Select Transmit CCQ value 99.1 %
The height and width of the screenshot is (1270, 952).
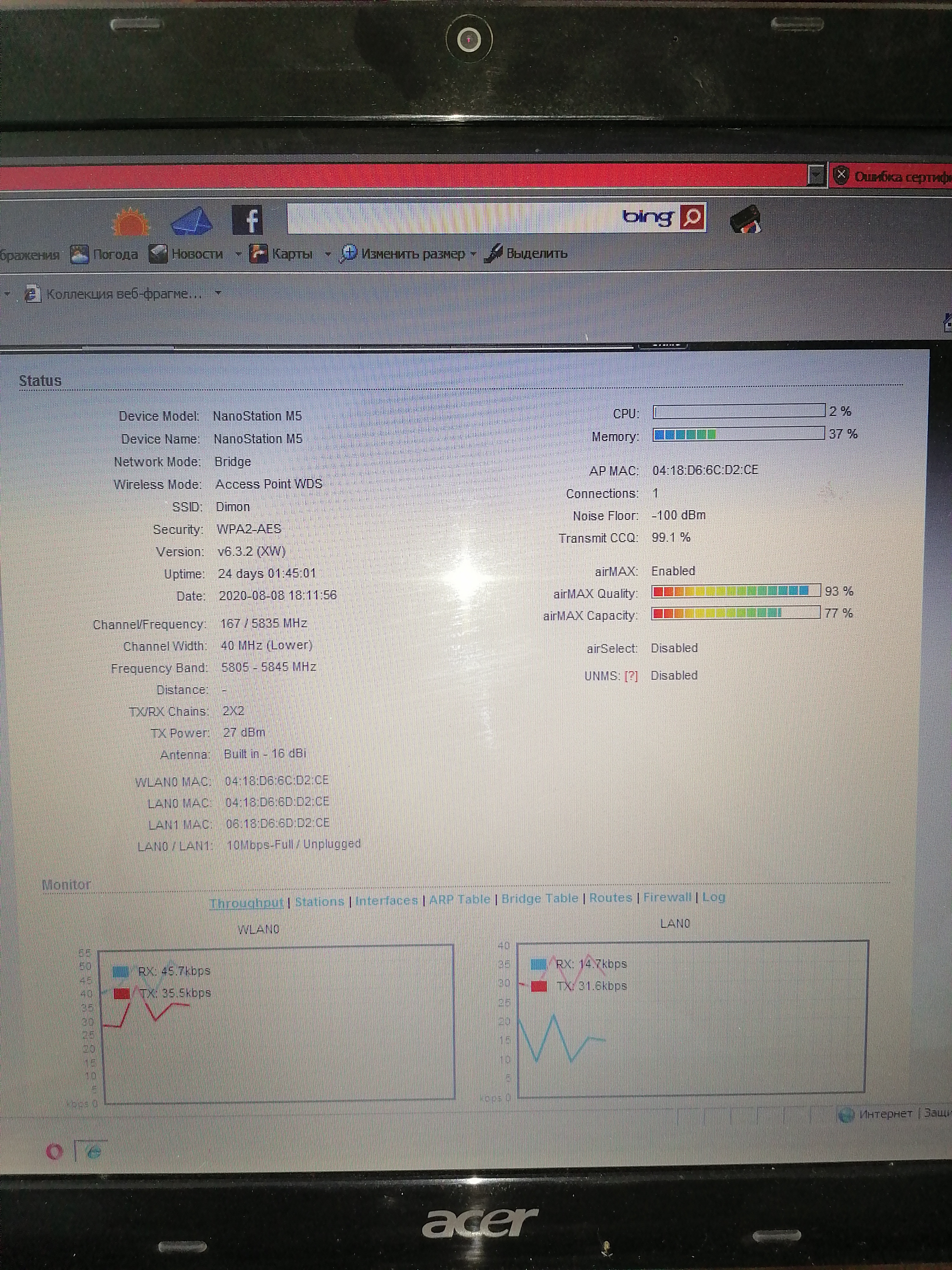tap(671, 538)
